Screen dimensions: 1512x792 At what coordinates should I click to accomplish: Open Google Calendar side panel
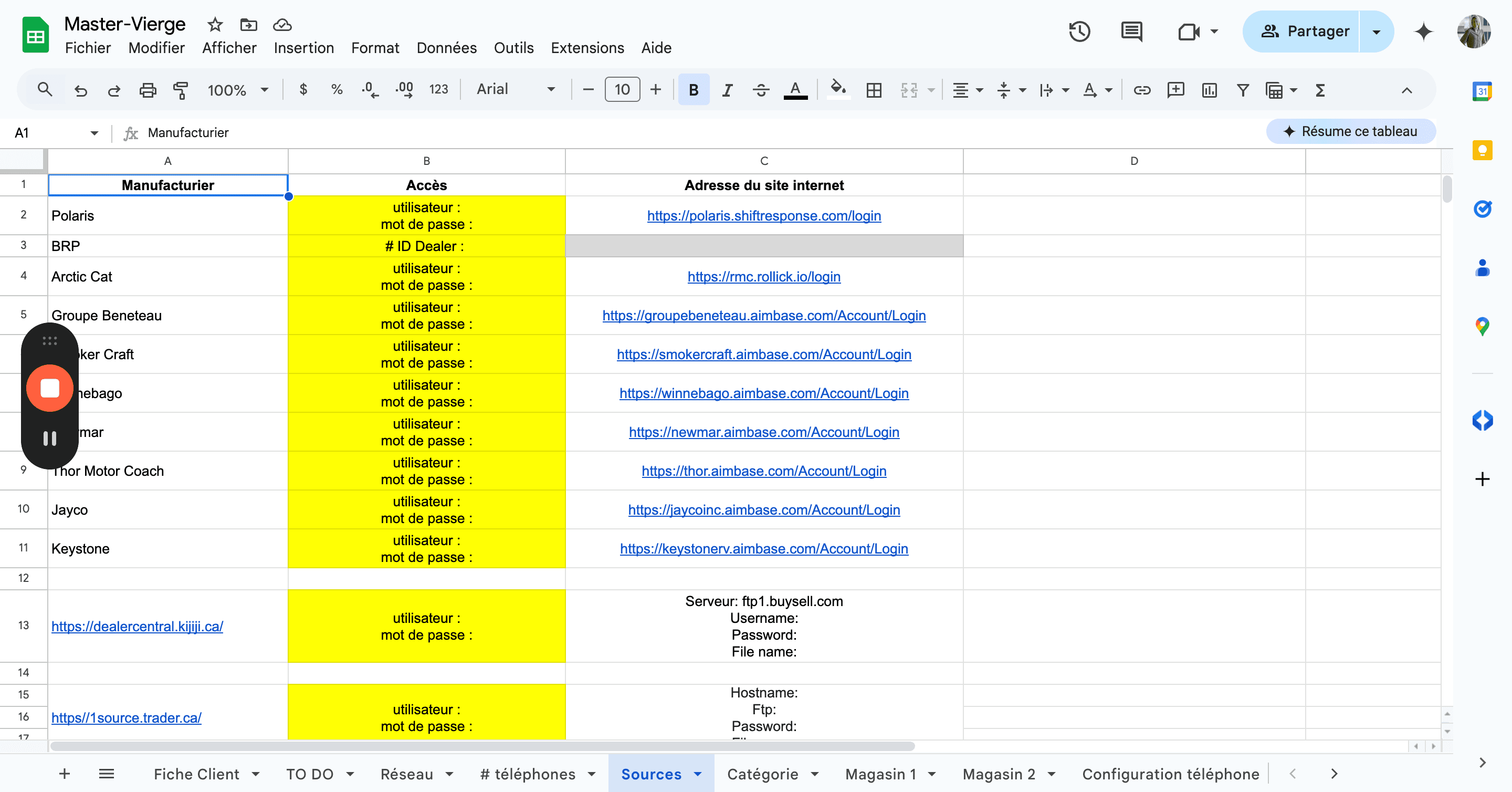click(x=1482, y=91)
